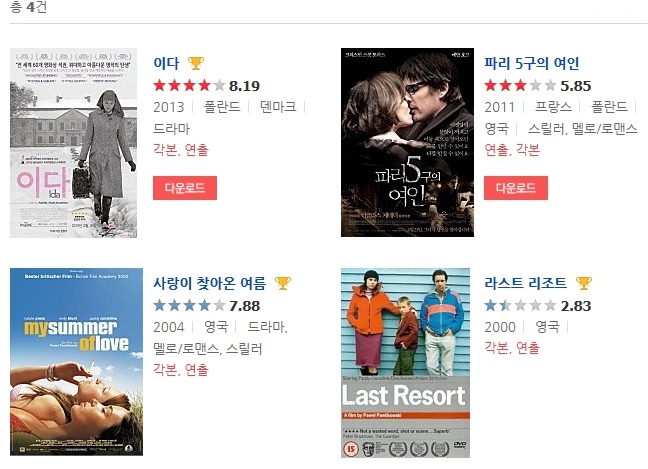Open the 사랑이 찾아온 여름 title link
648x469 pixels.
(x=210, y=283)
